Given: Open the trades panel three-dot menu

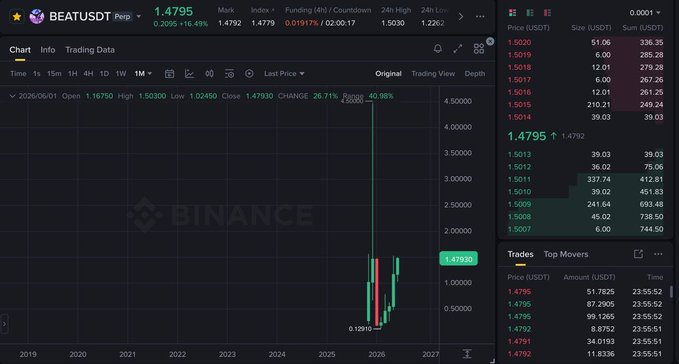Looking at the screenshot, I should coord(658,254).
